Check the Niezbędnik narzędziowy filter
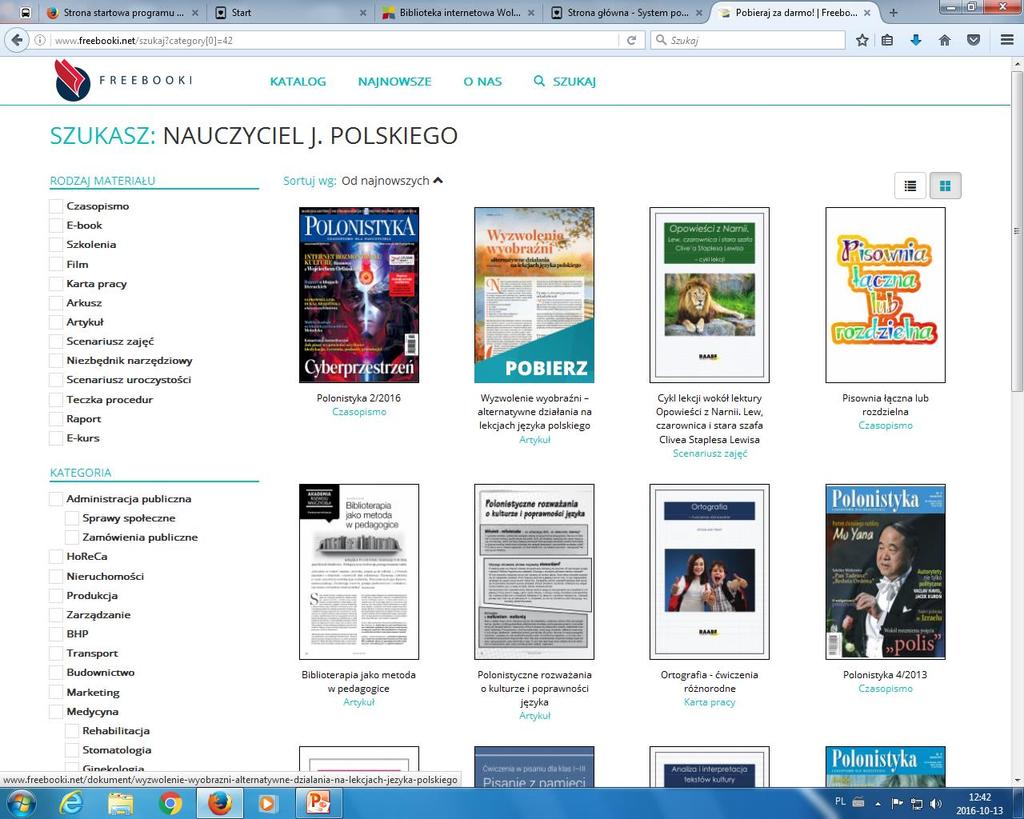1024x819 pixels. pos(56,361)
